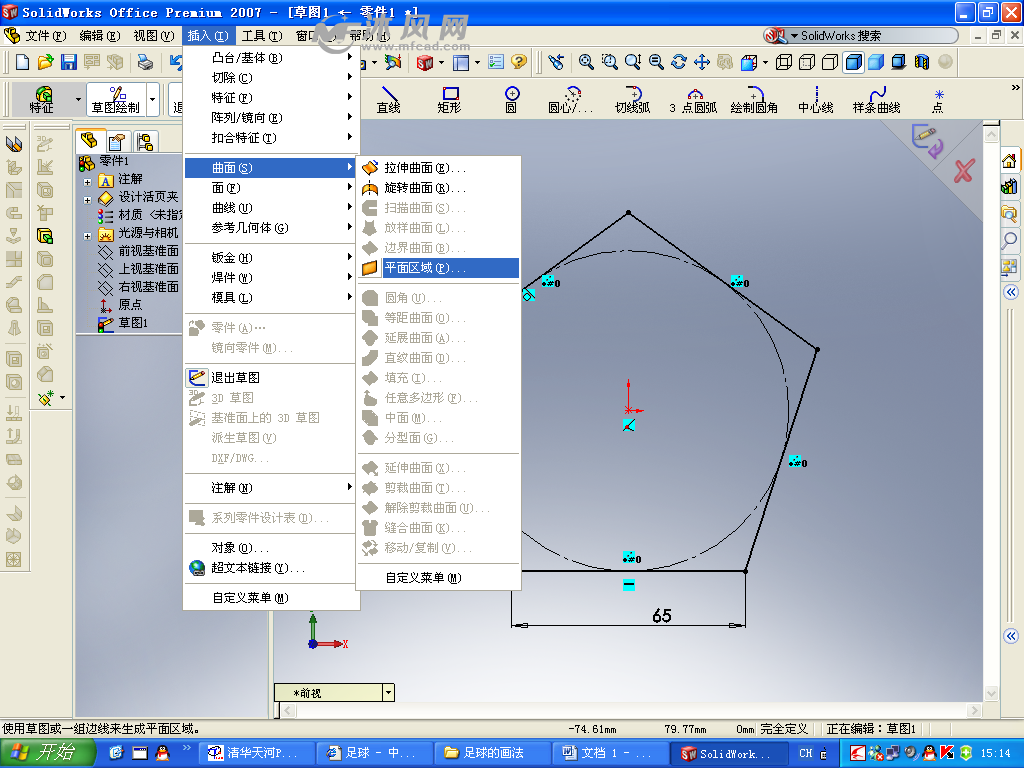This screenshot has width=1024, height=768.
Task: Select the 样条曲线 spline tool
Action: (x=876, y=99)
